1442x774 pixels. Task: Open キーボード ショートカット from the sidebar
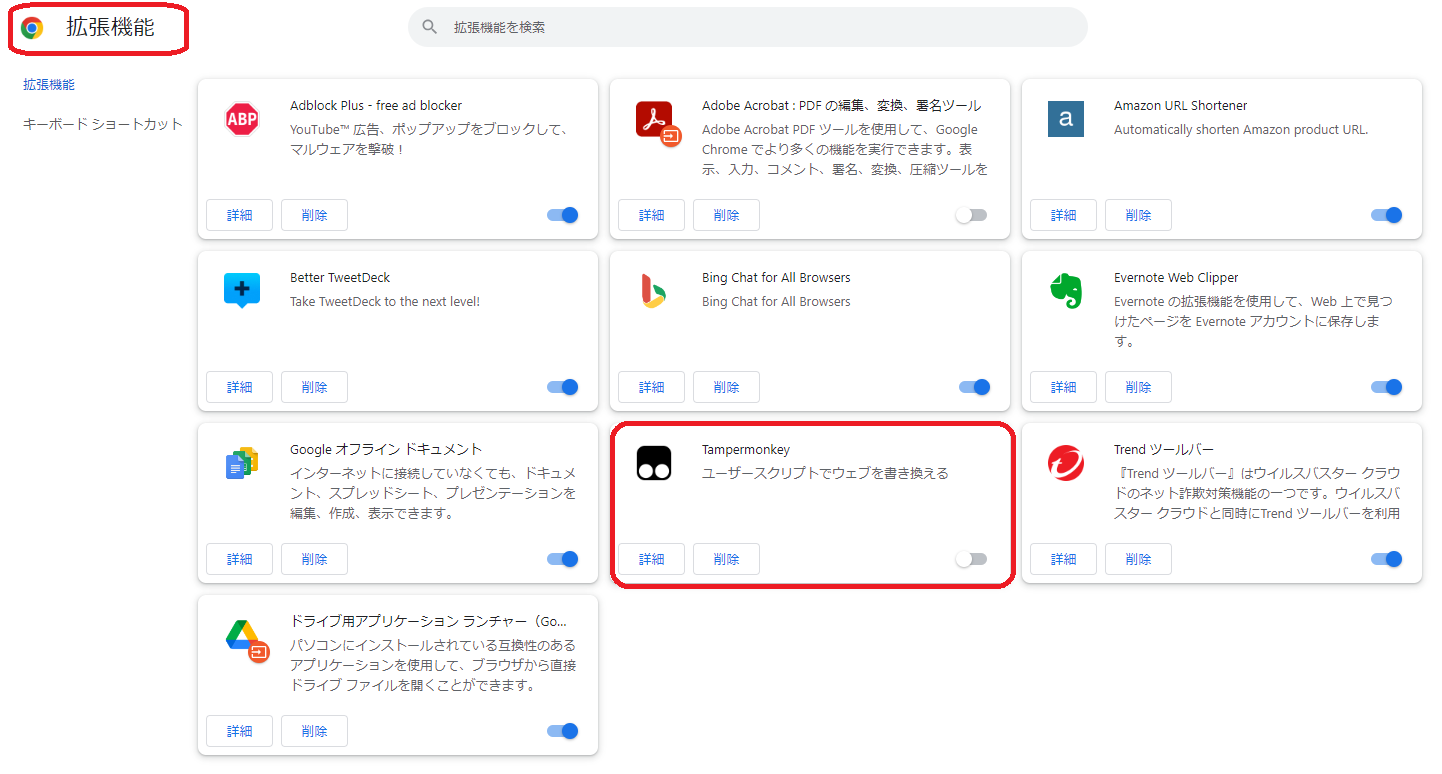(x=100, y=122)
